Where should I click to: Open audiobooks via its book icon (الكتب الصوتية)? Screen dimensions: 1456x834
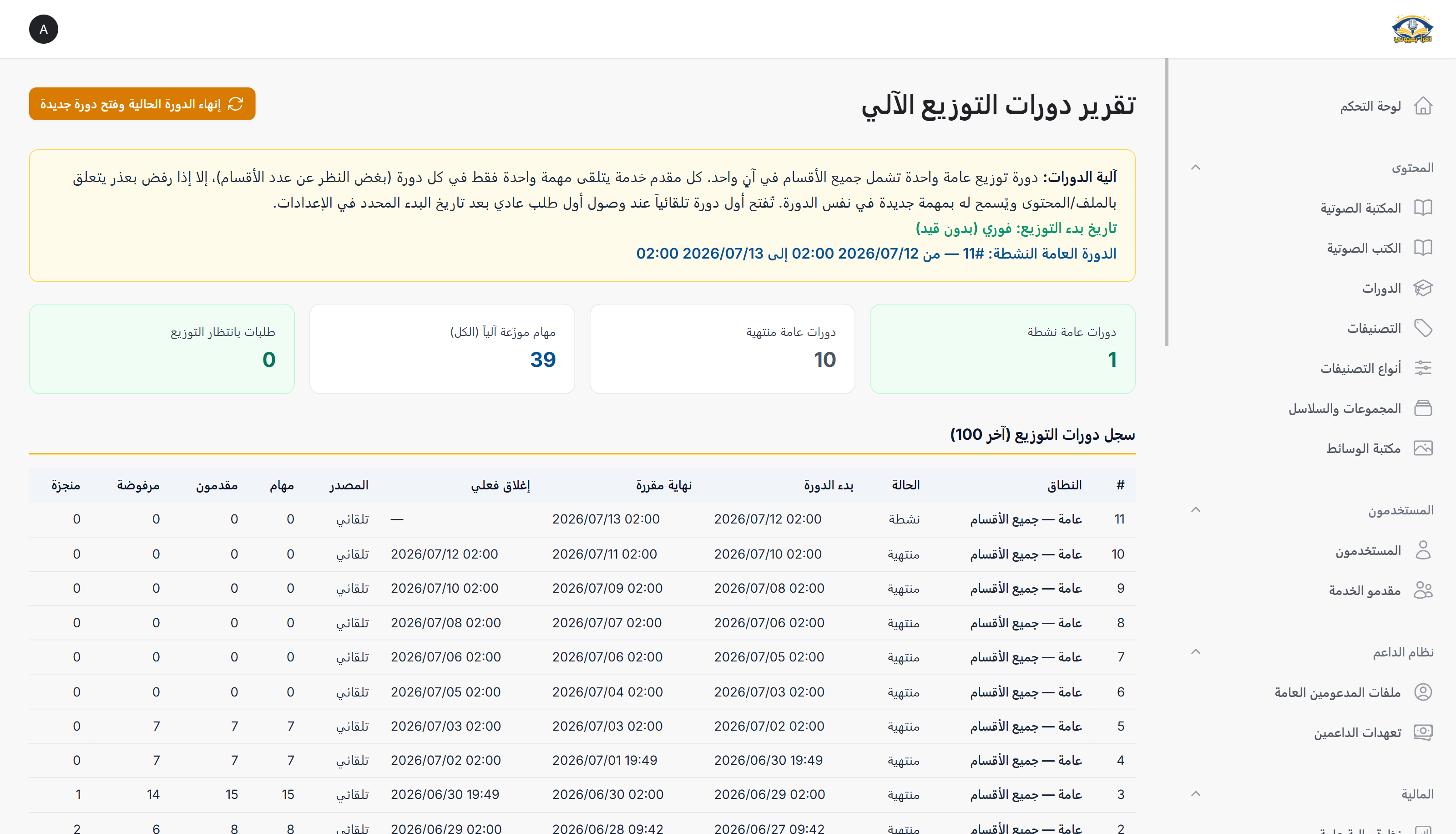click(x=1423, y=248)
